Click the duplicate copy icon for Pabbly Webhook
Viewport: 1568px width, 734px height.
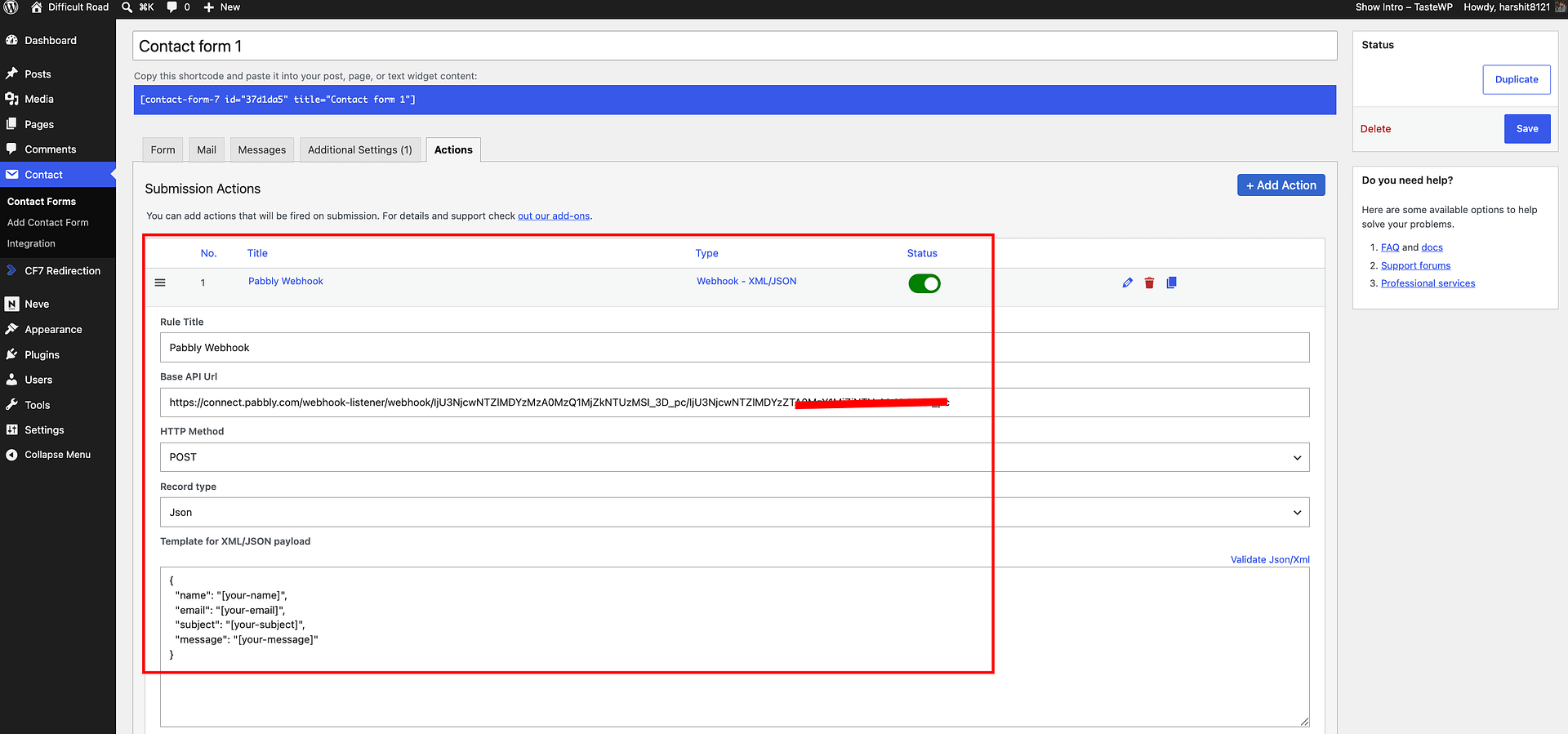tap(1171, 282)
